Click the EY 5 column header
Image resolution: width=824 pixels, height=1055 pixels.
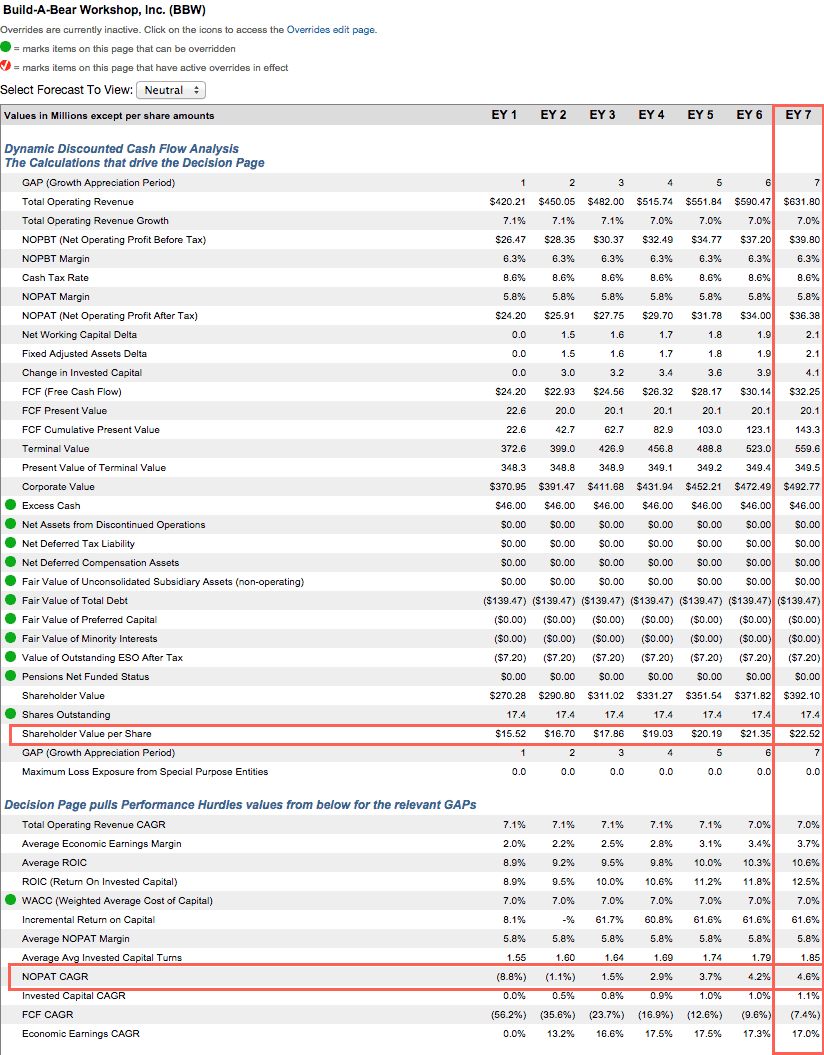click(x=700, y=115)
